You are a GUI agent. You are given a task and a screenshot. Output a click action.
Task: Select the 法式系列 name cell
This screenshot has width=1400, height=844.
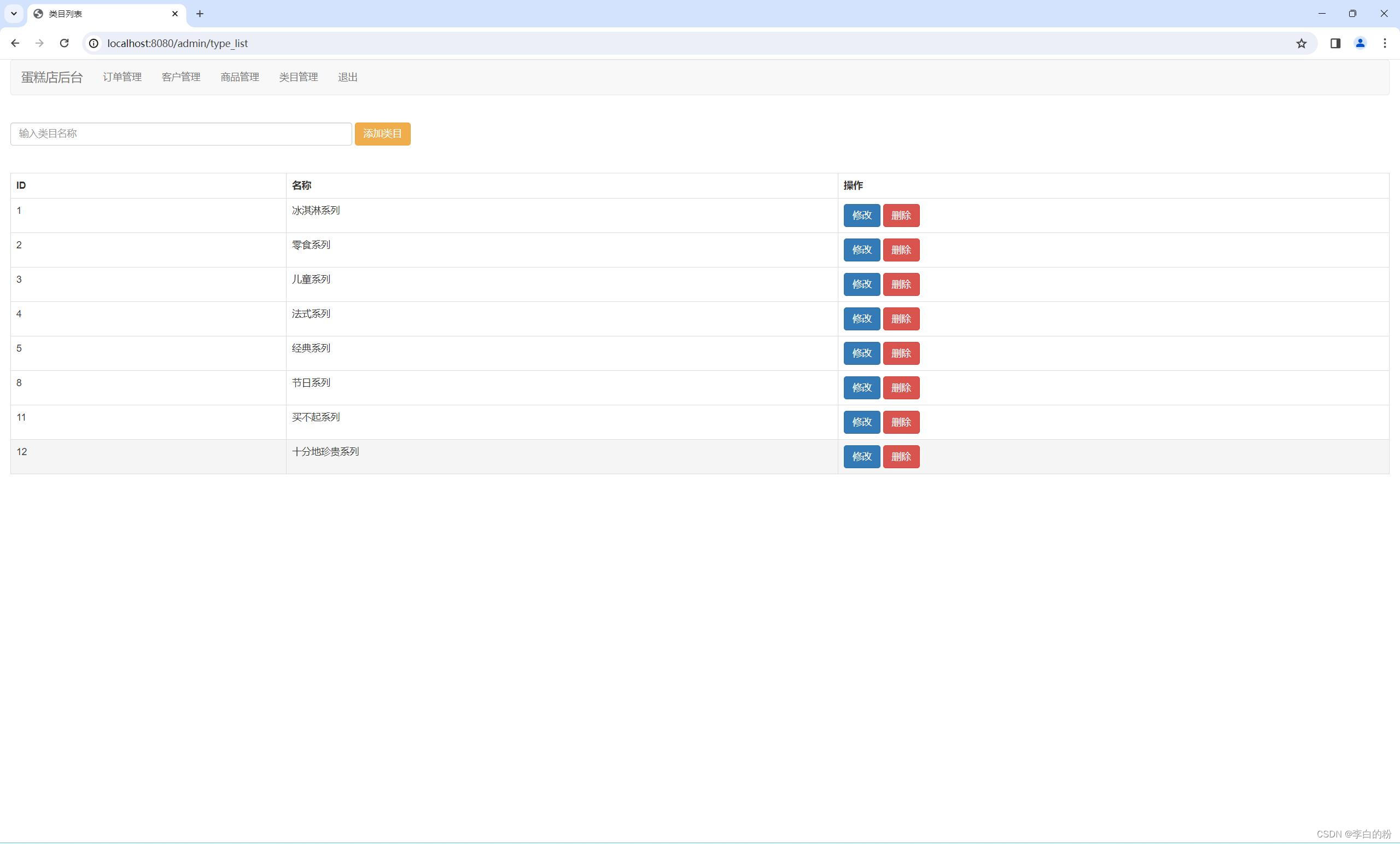click(562, 319)
